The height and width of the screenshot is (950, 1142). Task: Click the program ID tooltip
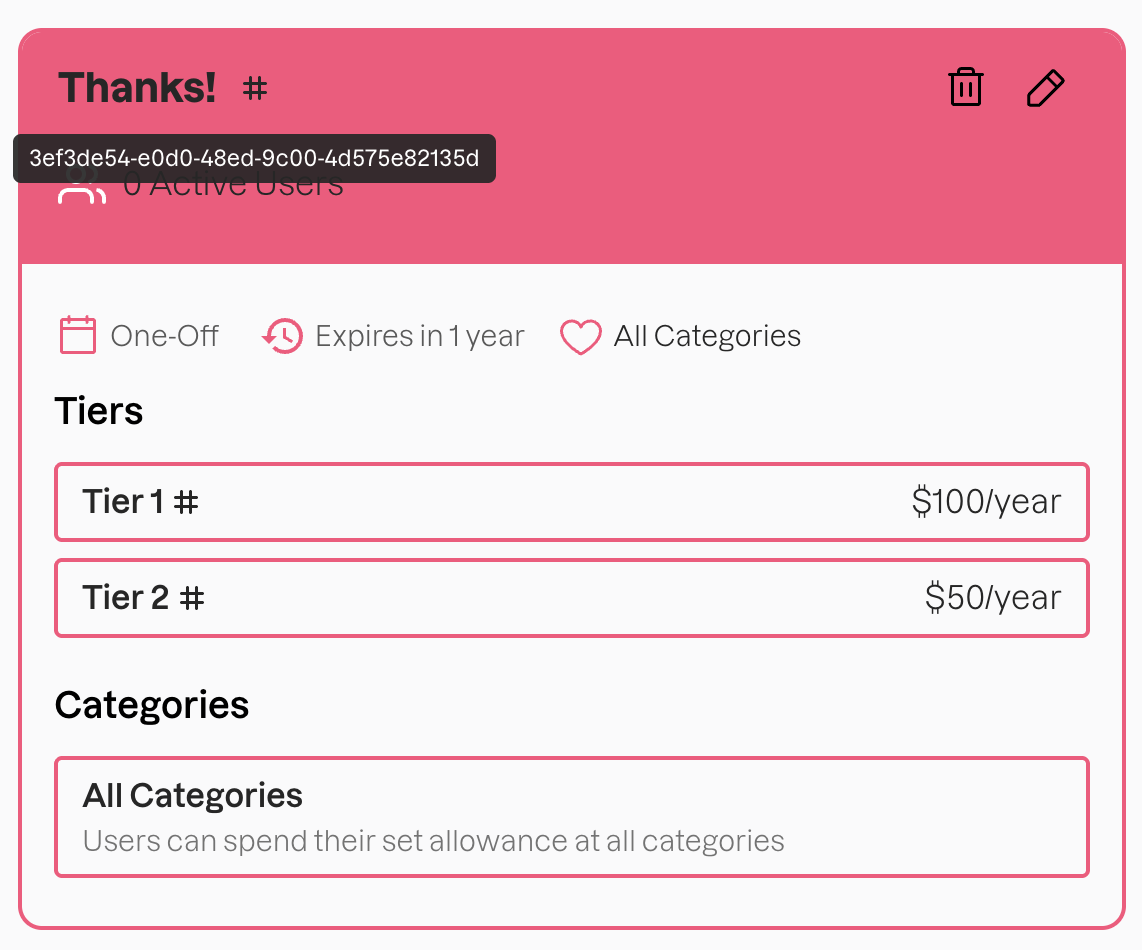tap(254, 159)
